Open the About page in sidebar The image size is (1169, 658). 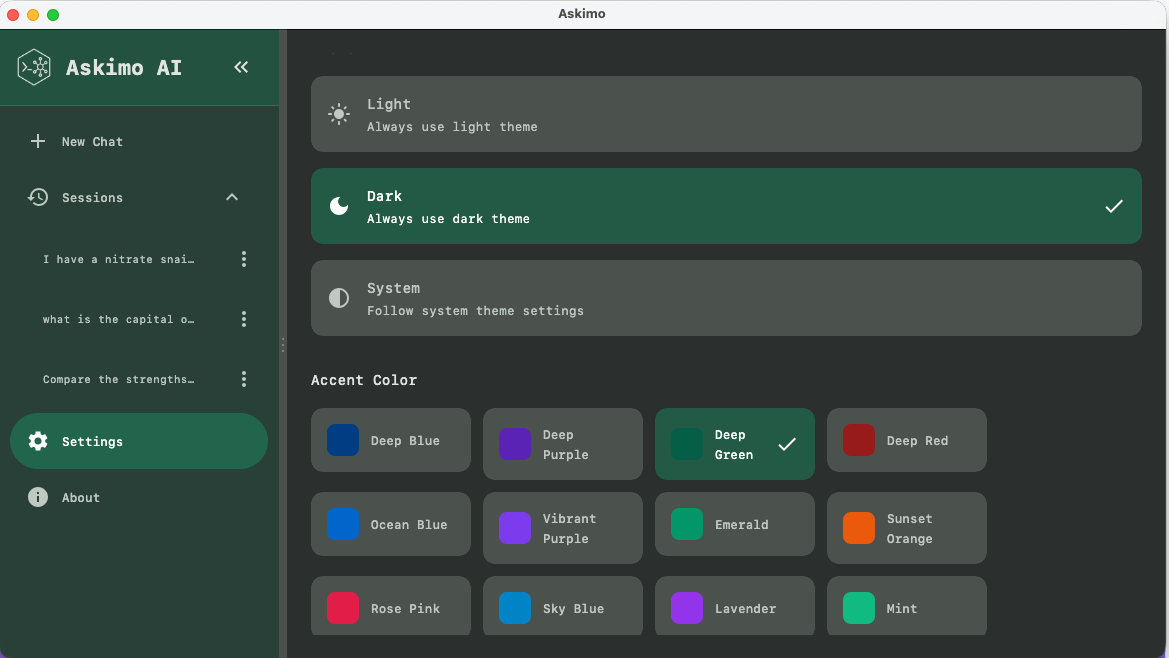click(x=81, y=497)
